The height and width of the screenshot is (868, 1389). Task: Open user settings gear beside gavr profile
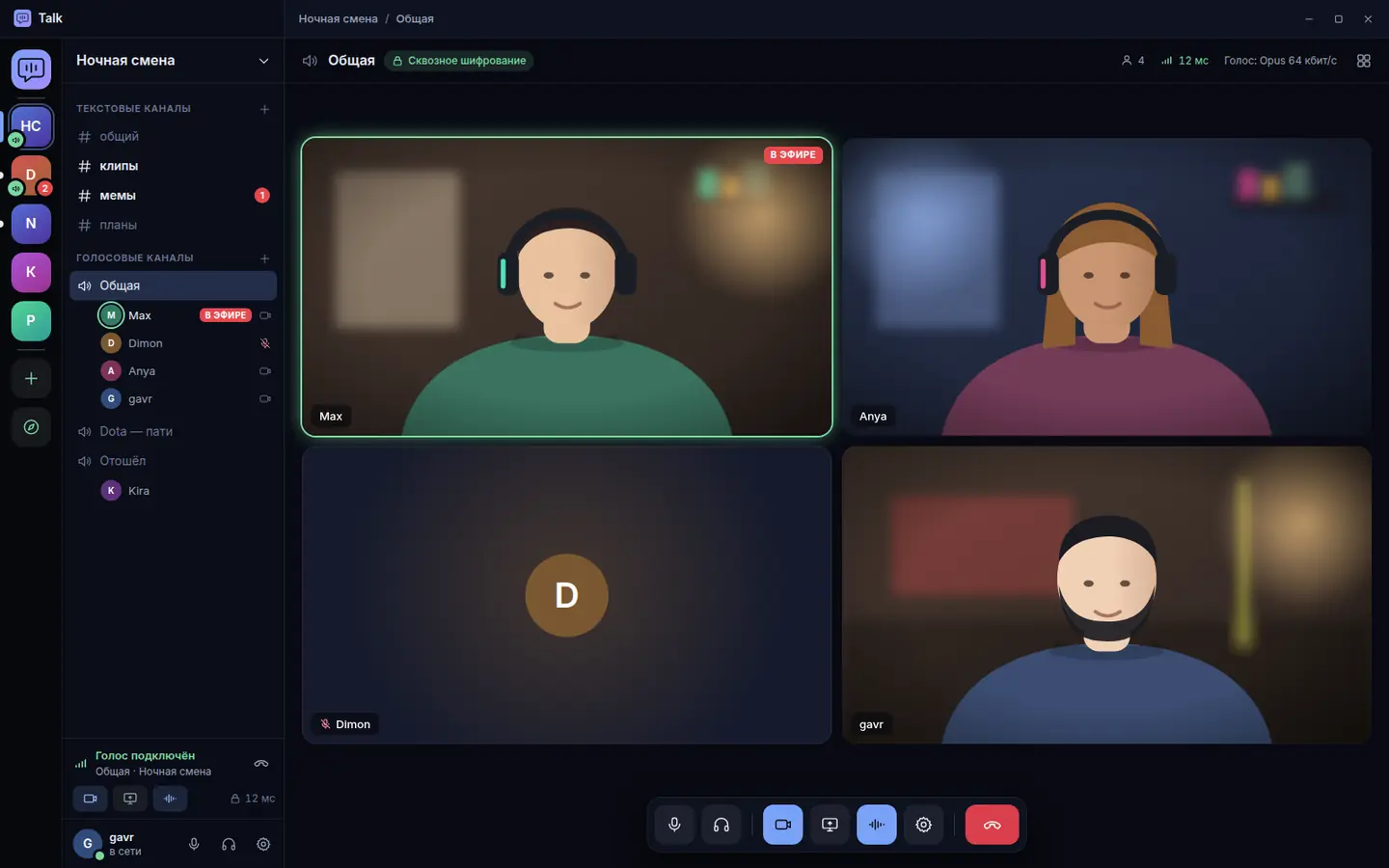pyautogui.click(x=263, y=844)
